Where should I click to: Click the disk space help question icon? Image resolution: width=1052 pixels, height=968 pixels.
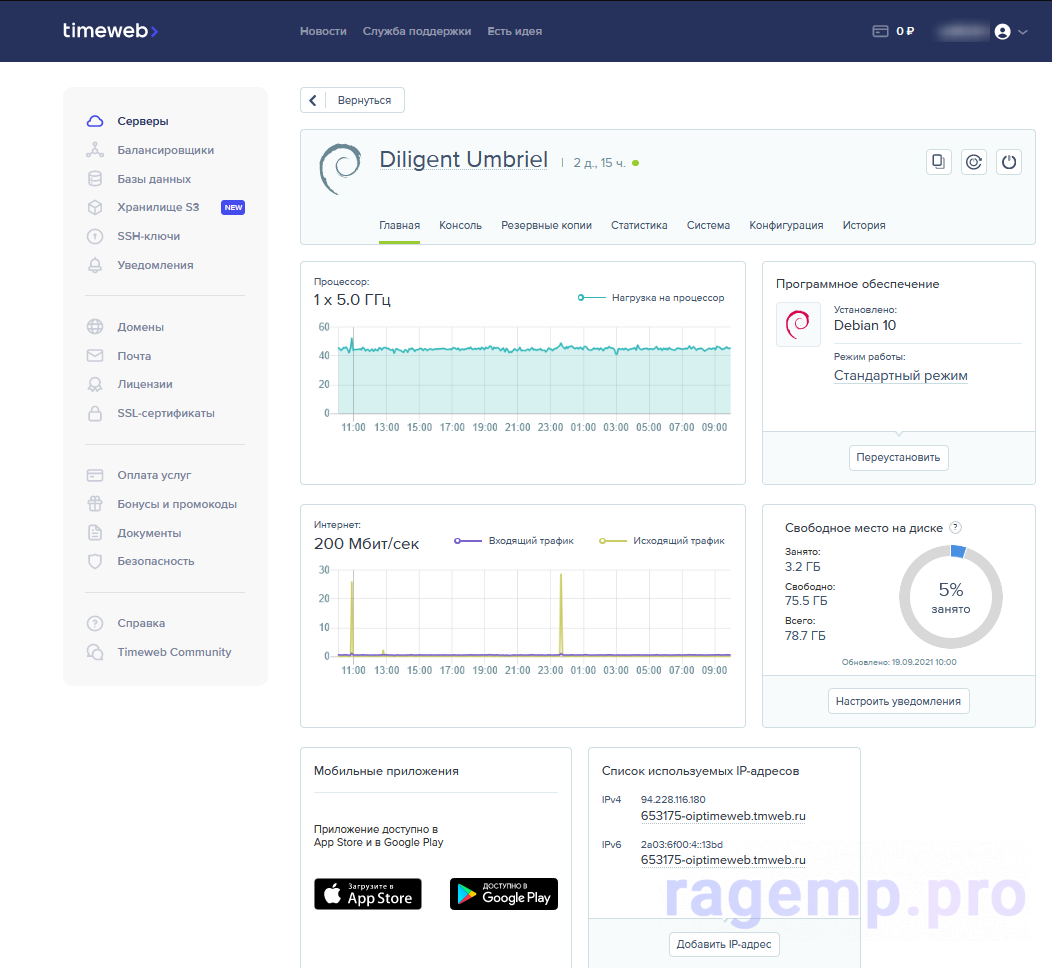[955, 527]
